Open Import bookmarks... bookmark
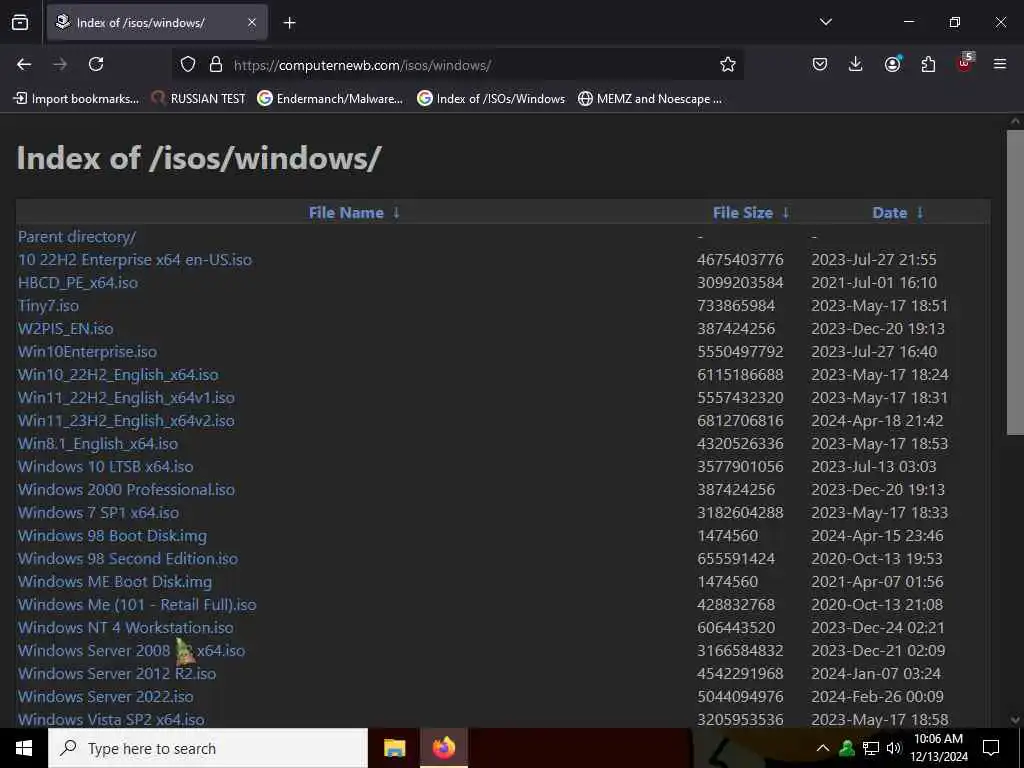This screenshot has height=768, width=1024. point(76,99)
